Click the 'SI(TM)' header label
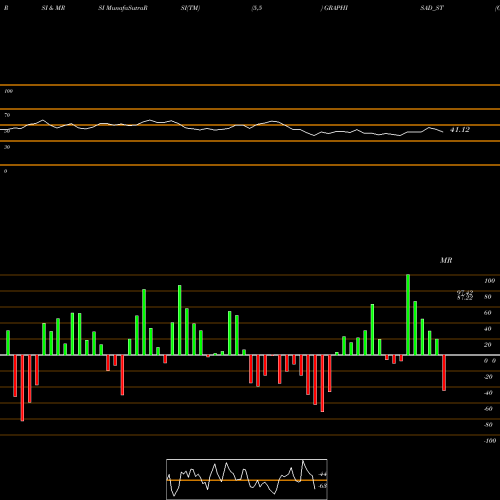 click(x=190, y=8)
